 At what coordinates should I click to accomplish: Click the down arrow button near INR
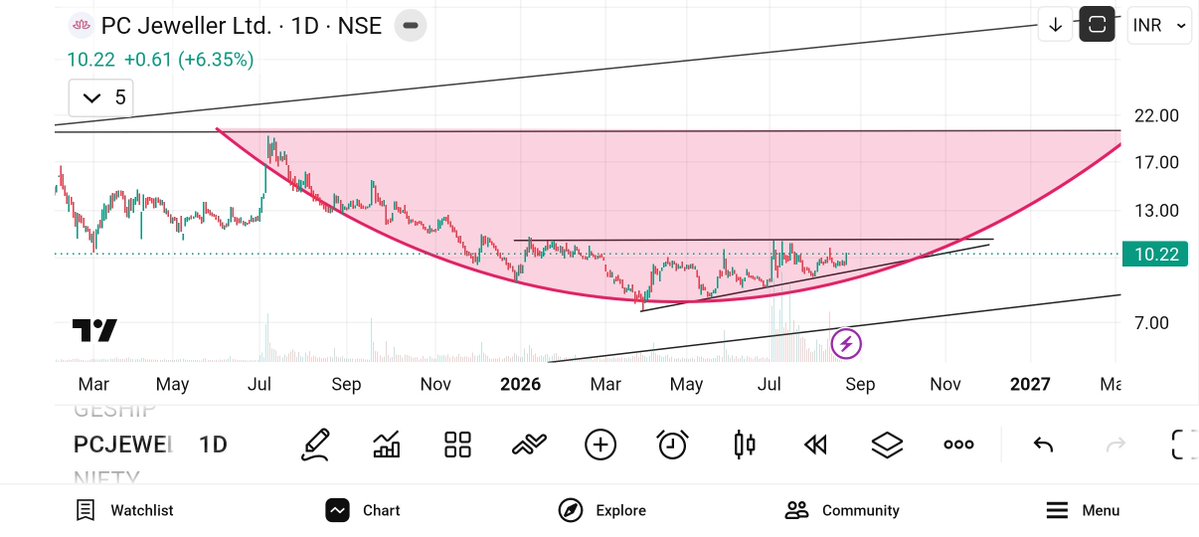pyautogui.click(x=1055, y=25)
